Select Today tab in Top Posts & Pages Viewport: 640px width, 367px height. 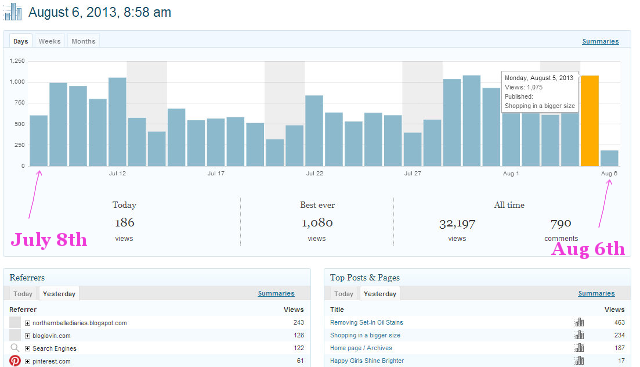(343, 294)
